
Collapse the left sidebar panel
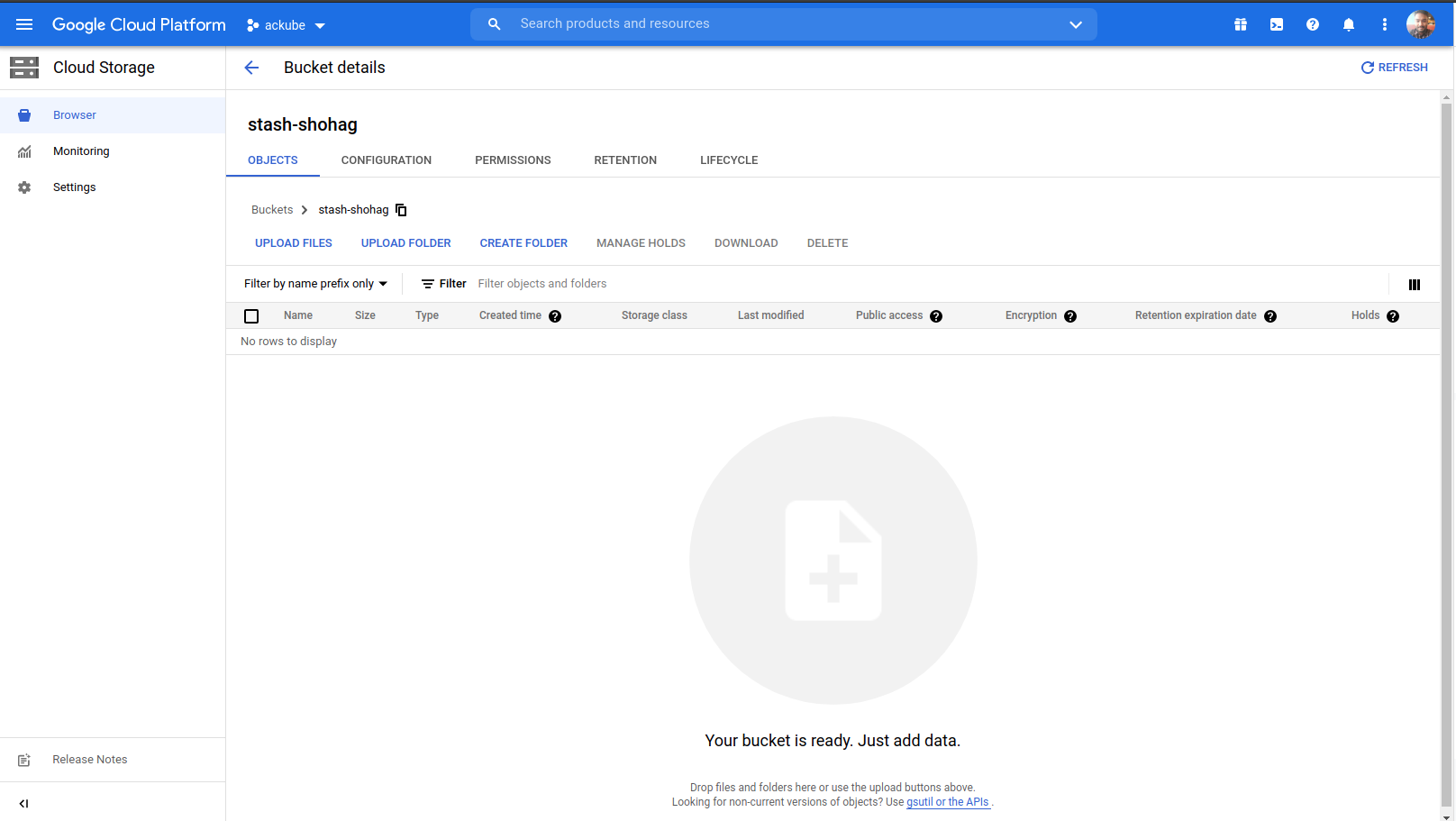[24, 803]
